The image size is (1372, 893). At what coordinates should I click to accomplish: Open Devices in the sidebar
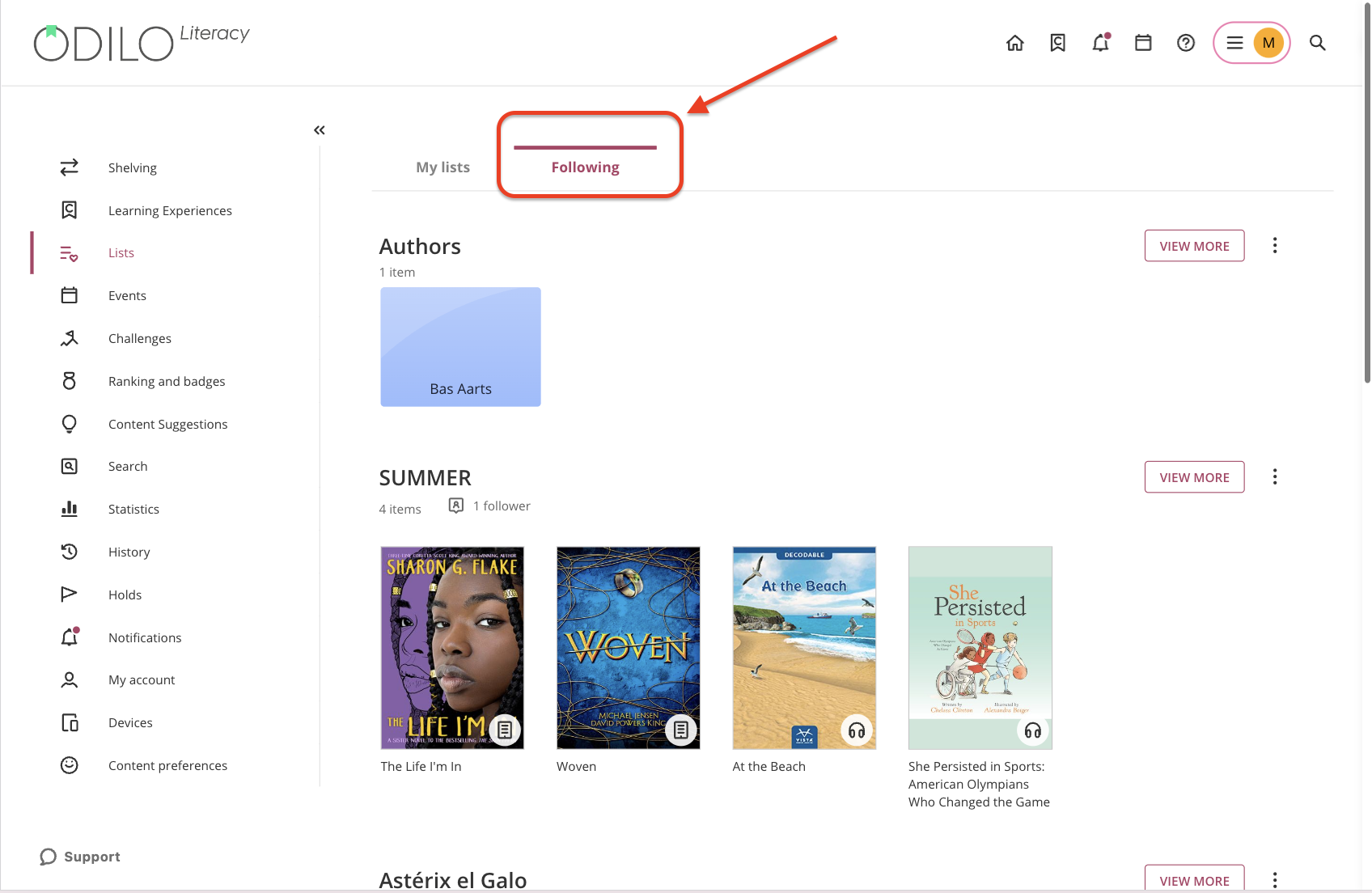tap(130, 722)
